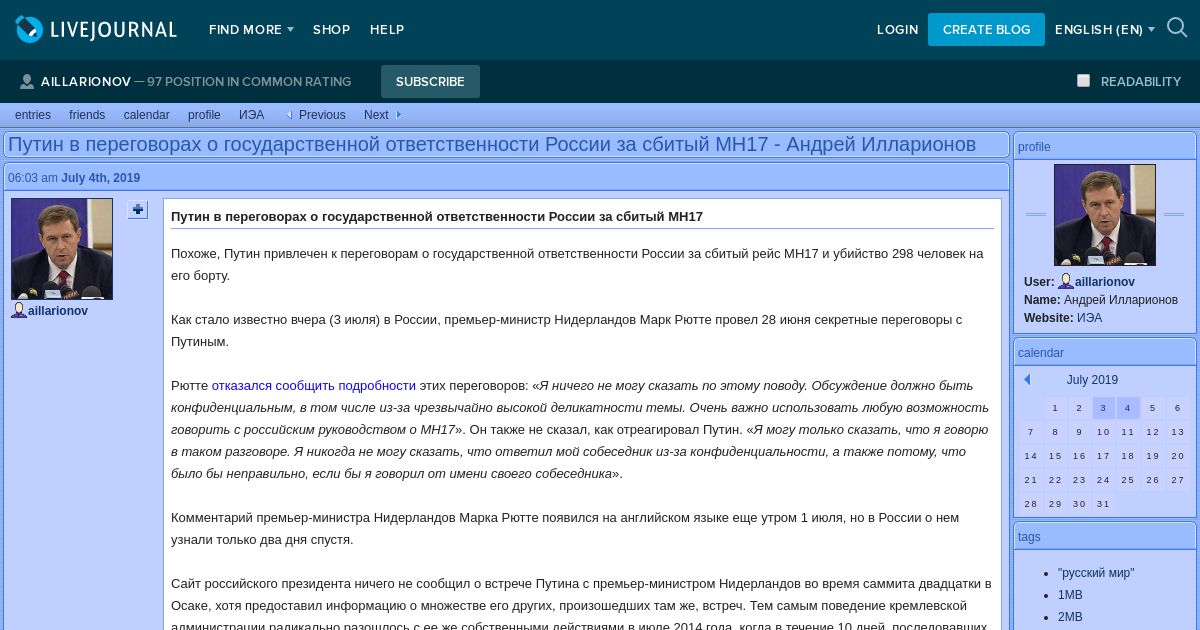The width and height of the screenshot is (1200, 630).
Task: Click the 97 position in common rating text
Action: tap(249, 81)
